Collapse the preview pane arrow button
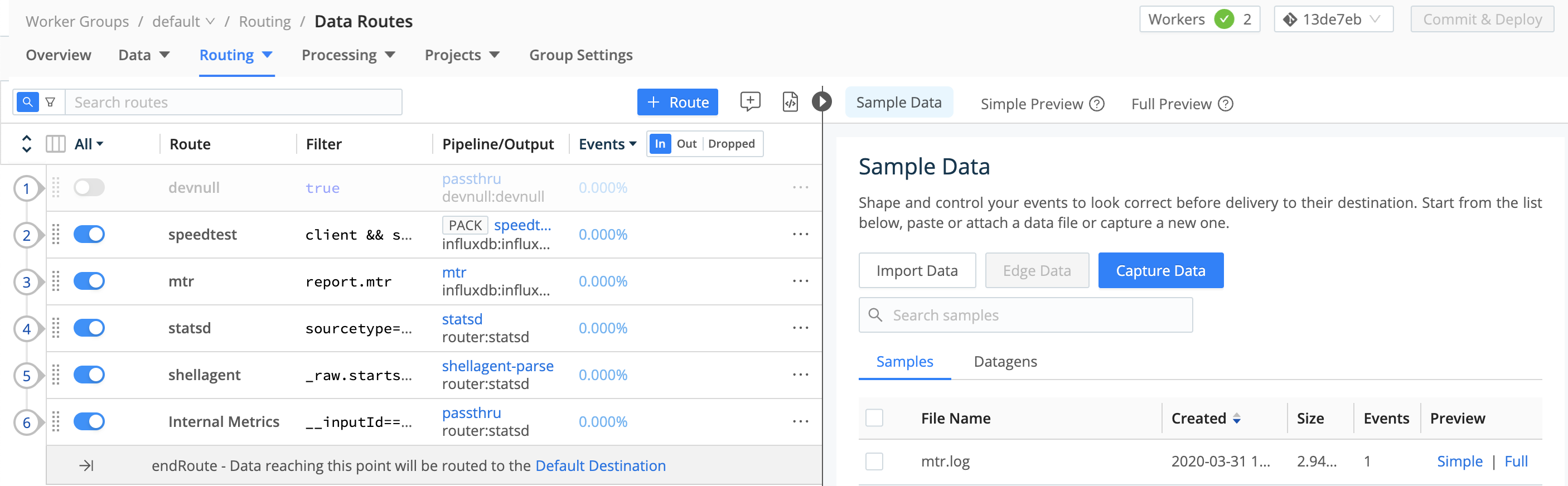The width and height of the screenshot is (1568, 486). click(821, 101)
